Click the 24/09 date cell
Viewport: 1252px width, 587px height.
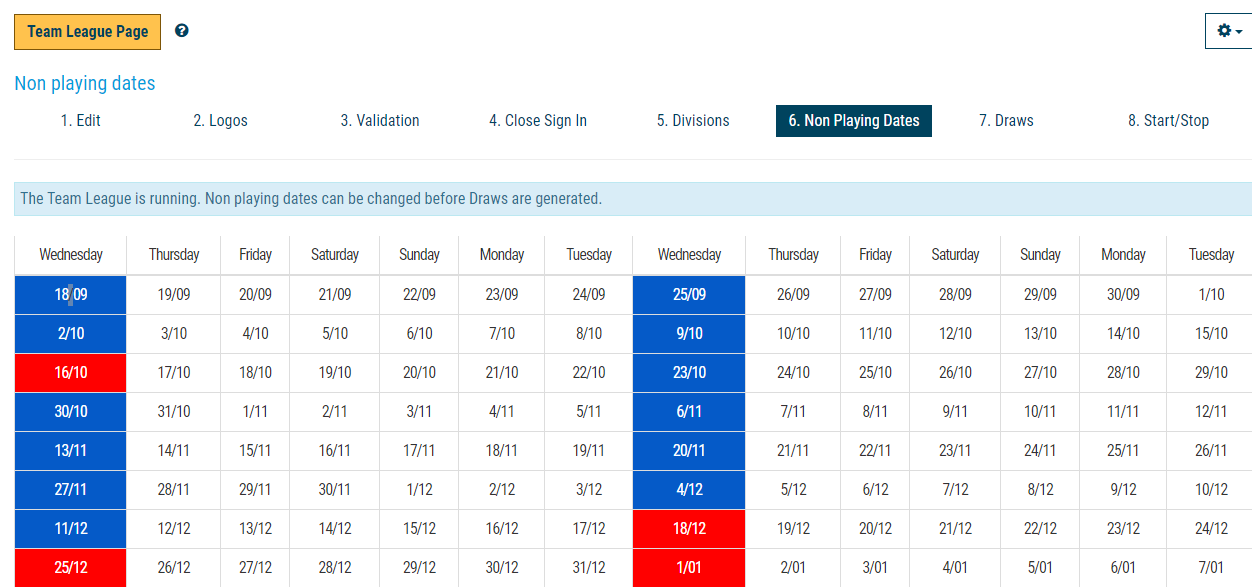(589, 295)
